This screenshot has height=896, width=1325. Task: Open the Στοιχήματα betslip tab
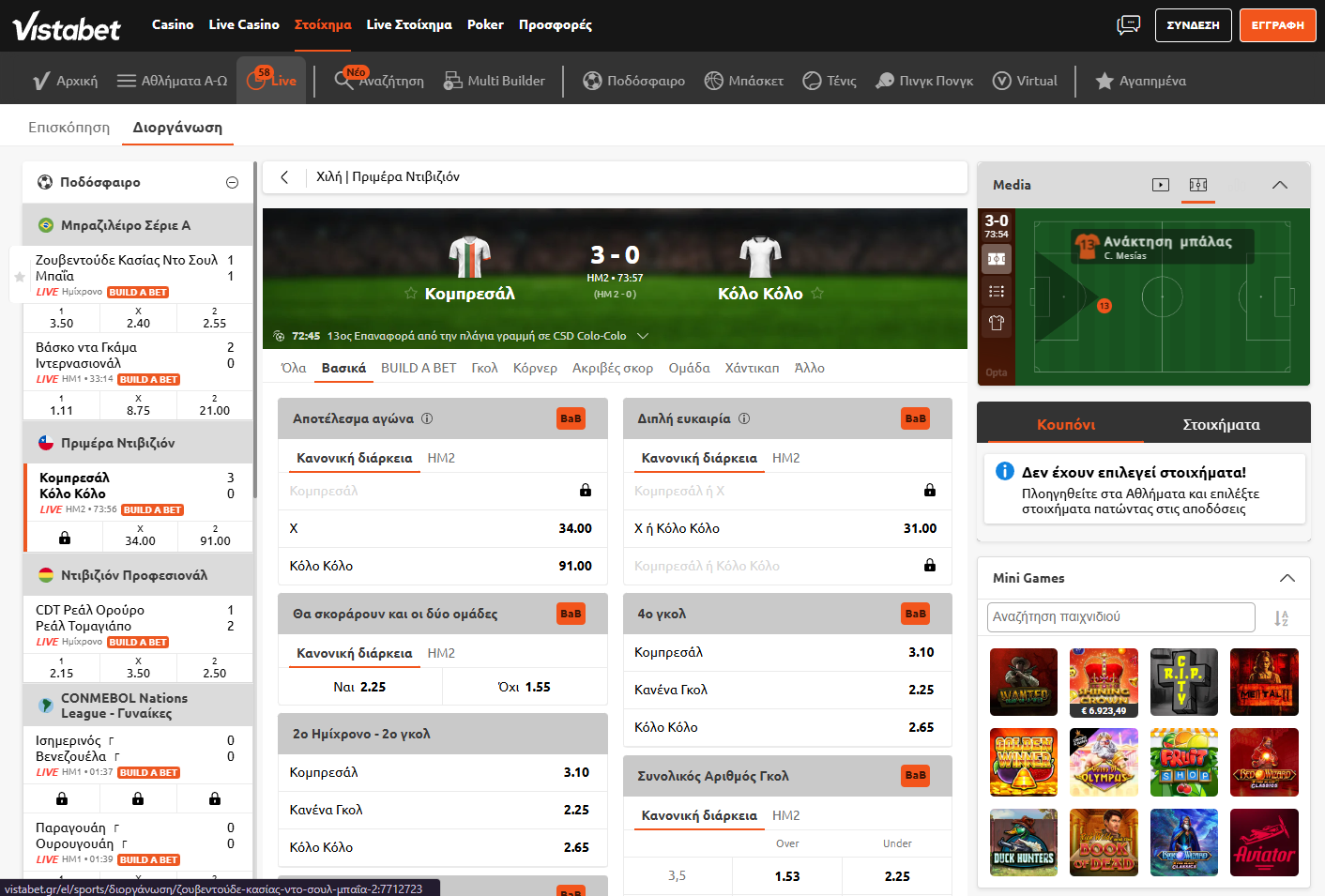pos(1221,424)
